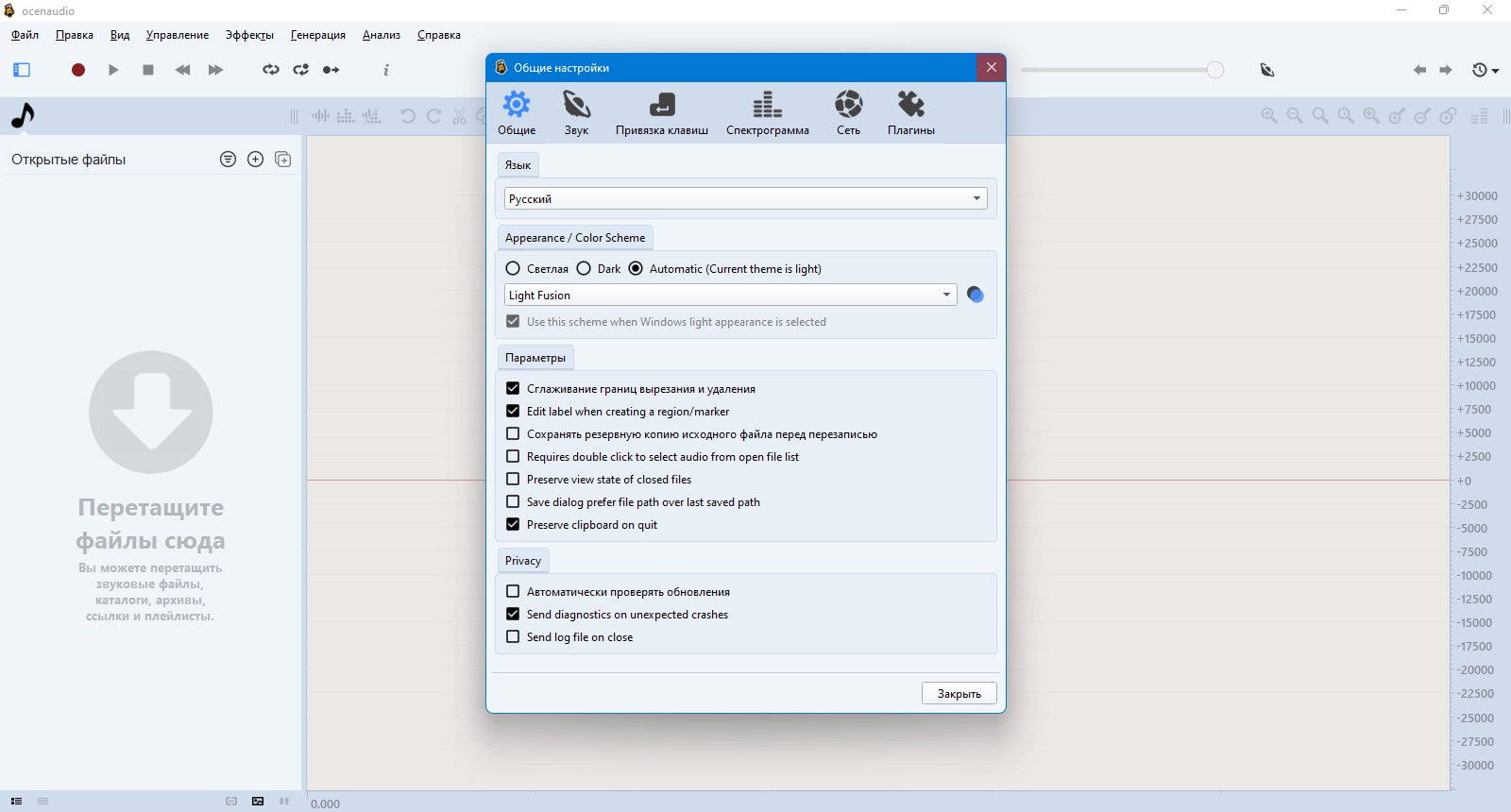This screenshot has height=812, width=1511.
Task: Enable Автоматически проверять обновления
Action: [513, 591]
